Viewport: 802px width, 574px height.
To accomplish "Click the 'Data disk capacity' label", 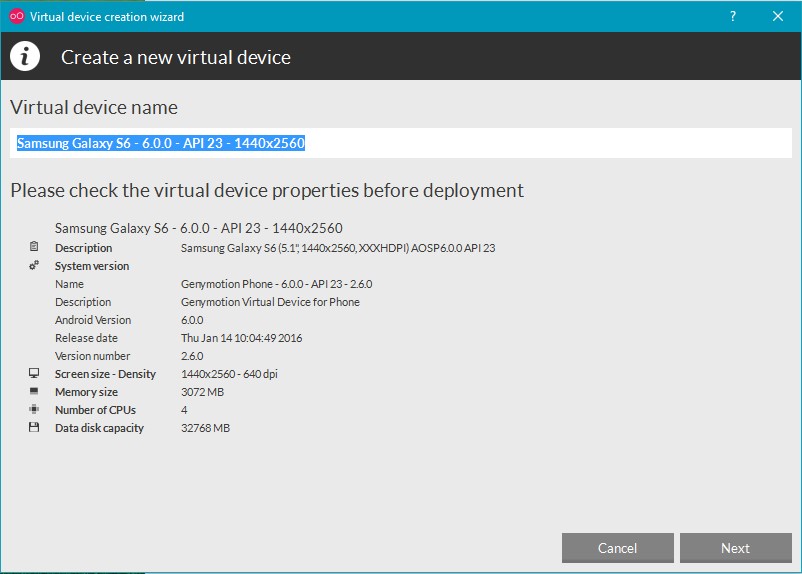I will coord(99,428).
